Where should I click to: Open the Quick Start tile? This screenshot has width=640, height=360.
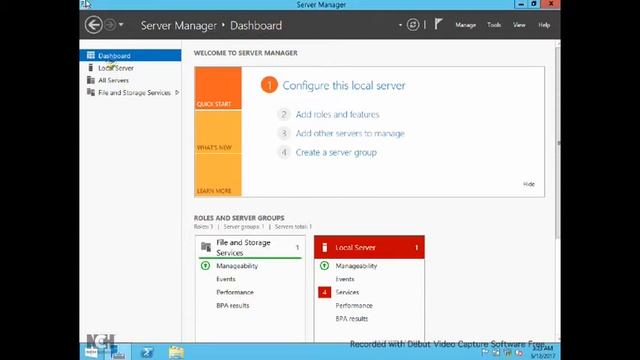[218, 89]
